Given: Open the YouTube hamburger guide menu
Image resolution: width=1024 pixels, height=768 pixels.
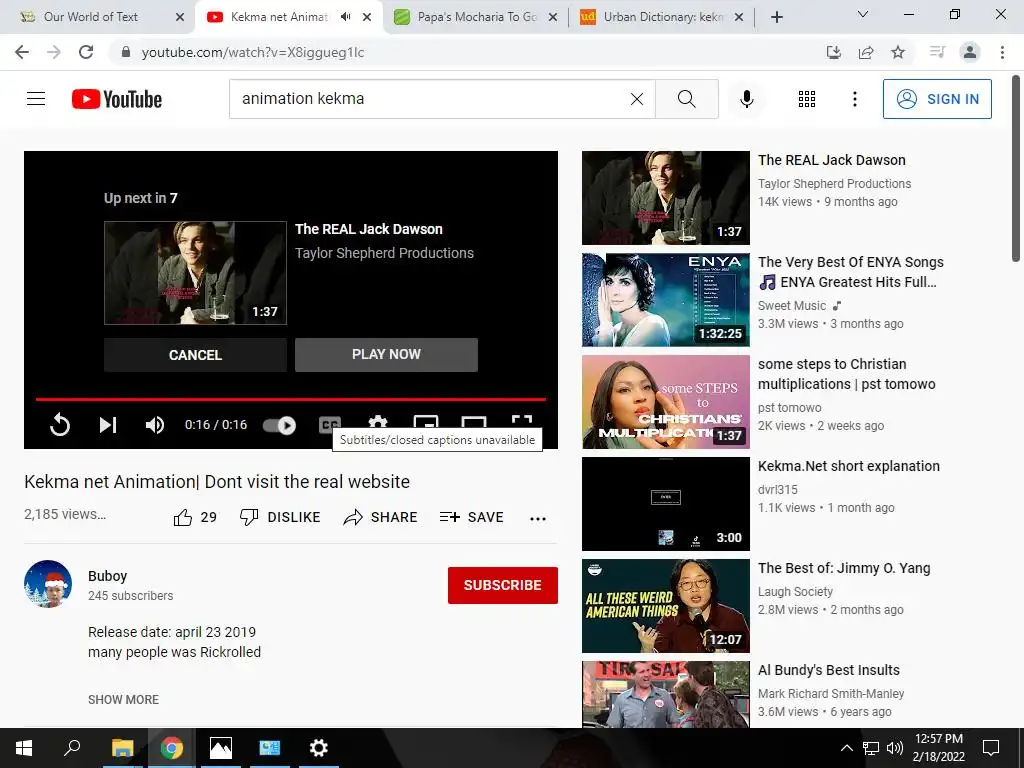Looking at the screenshot, I should [36, 99].
